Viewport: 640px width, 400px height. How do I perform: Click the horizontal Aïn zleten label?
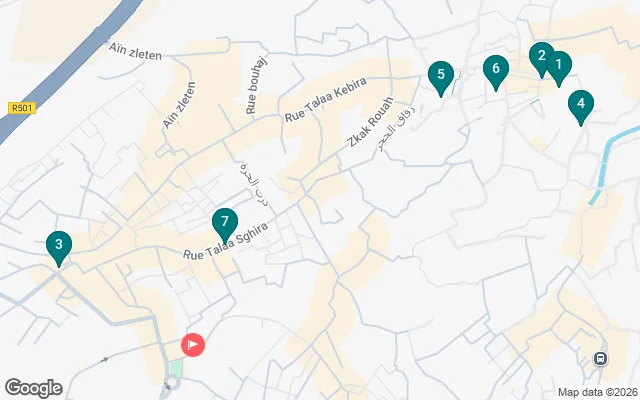[135, 51]
